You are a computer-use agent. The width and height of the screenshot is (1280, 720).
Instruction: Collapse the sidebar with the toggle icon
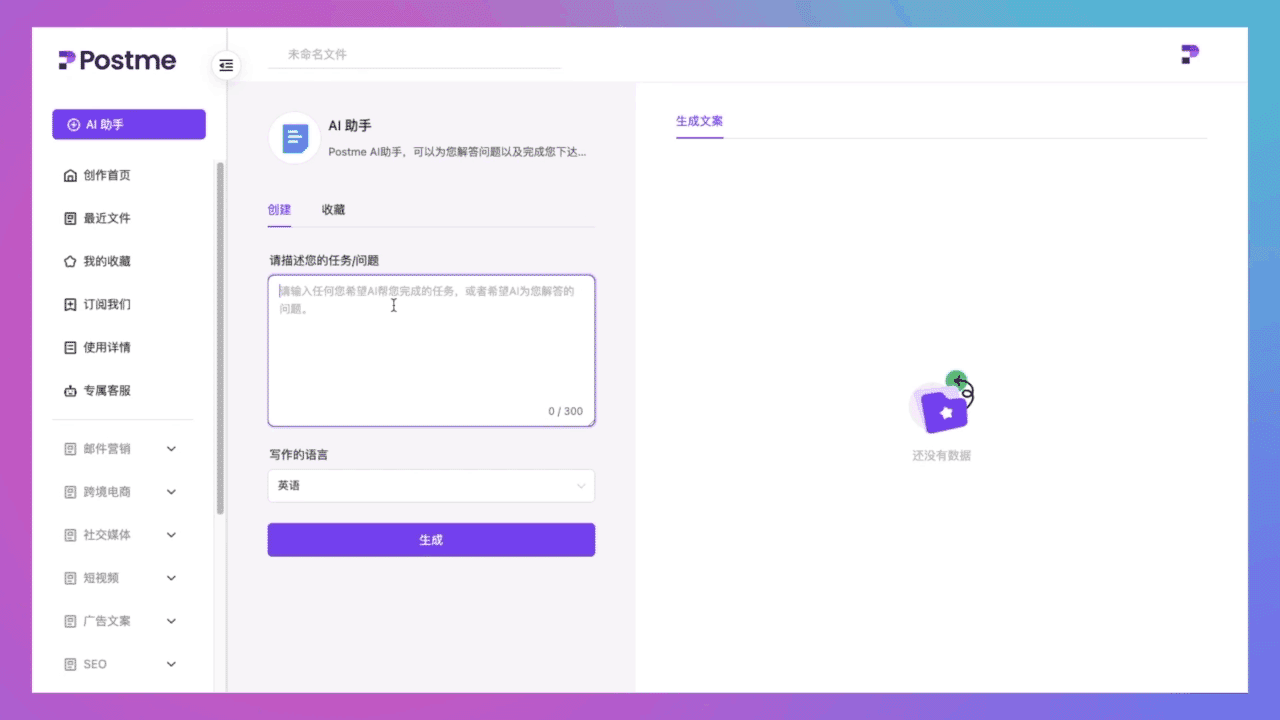click(x=226, y=65)
